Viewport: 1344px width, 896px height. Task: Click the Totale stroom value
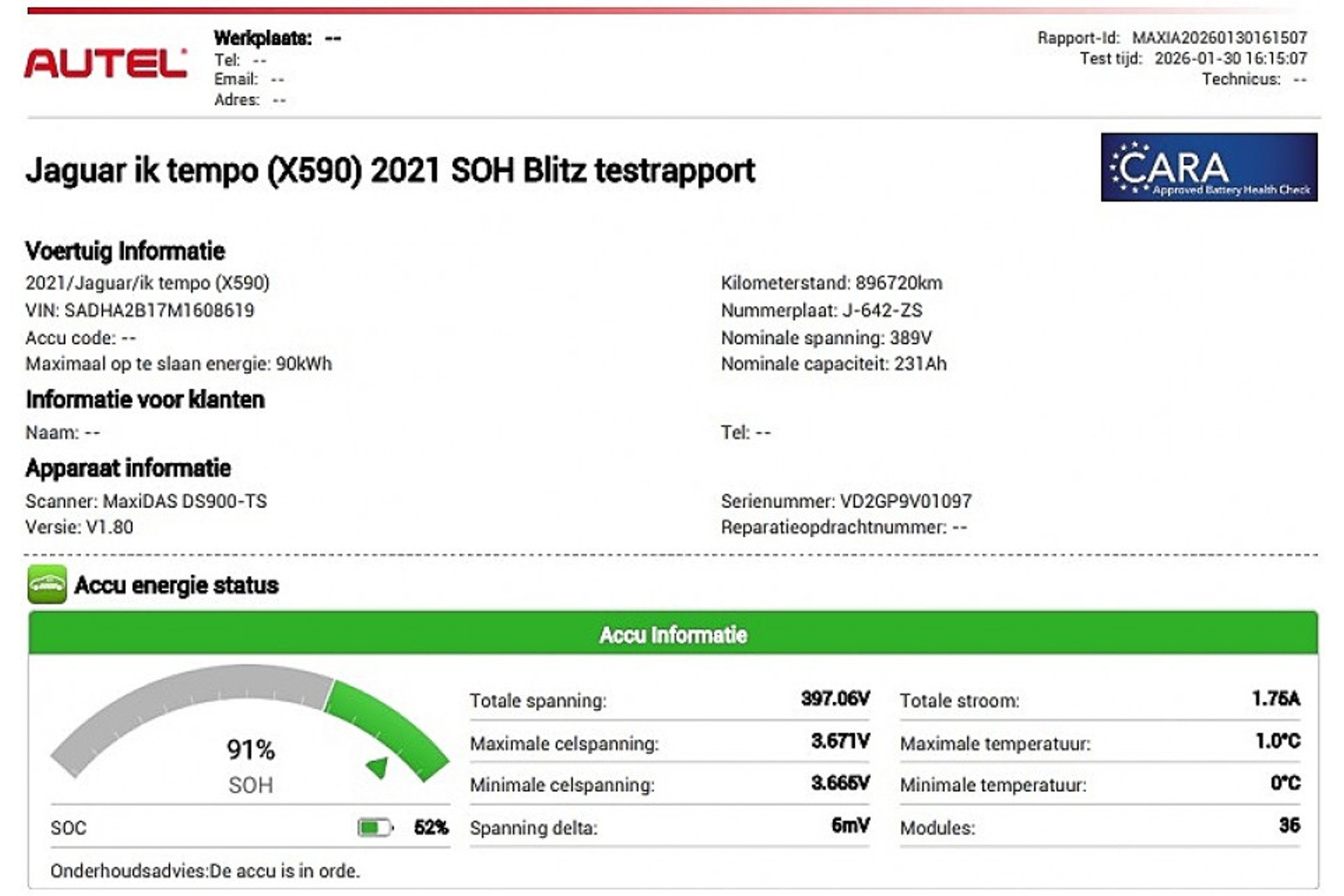coord(1275,698)
